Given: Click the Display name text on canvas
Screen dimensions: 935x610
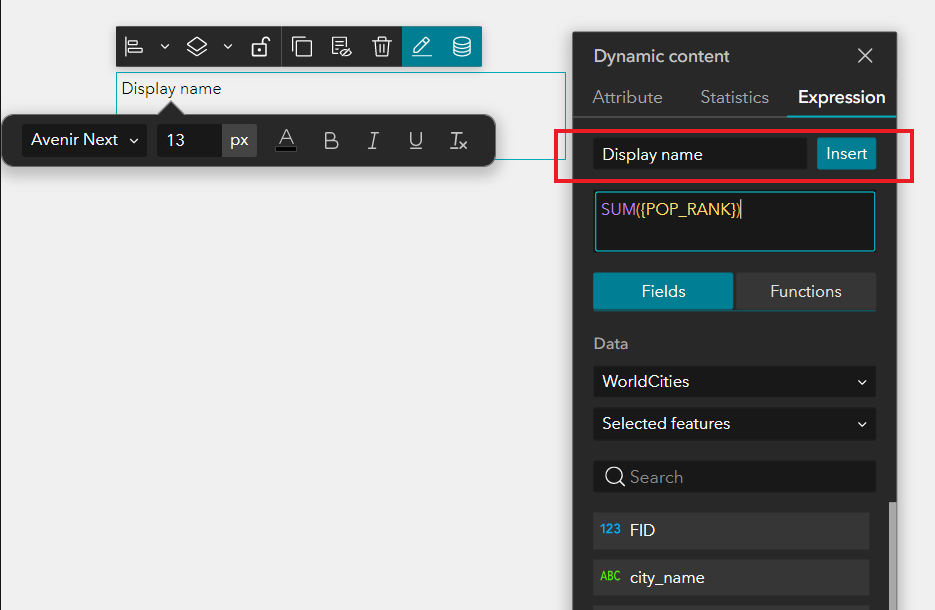Looking at the screenshot, I should [x=171, y=89].
